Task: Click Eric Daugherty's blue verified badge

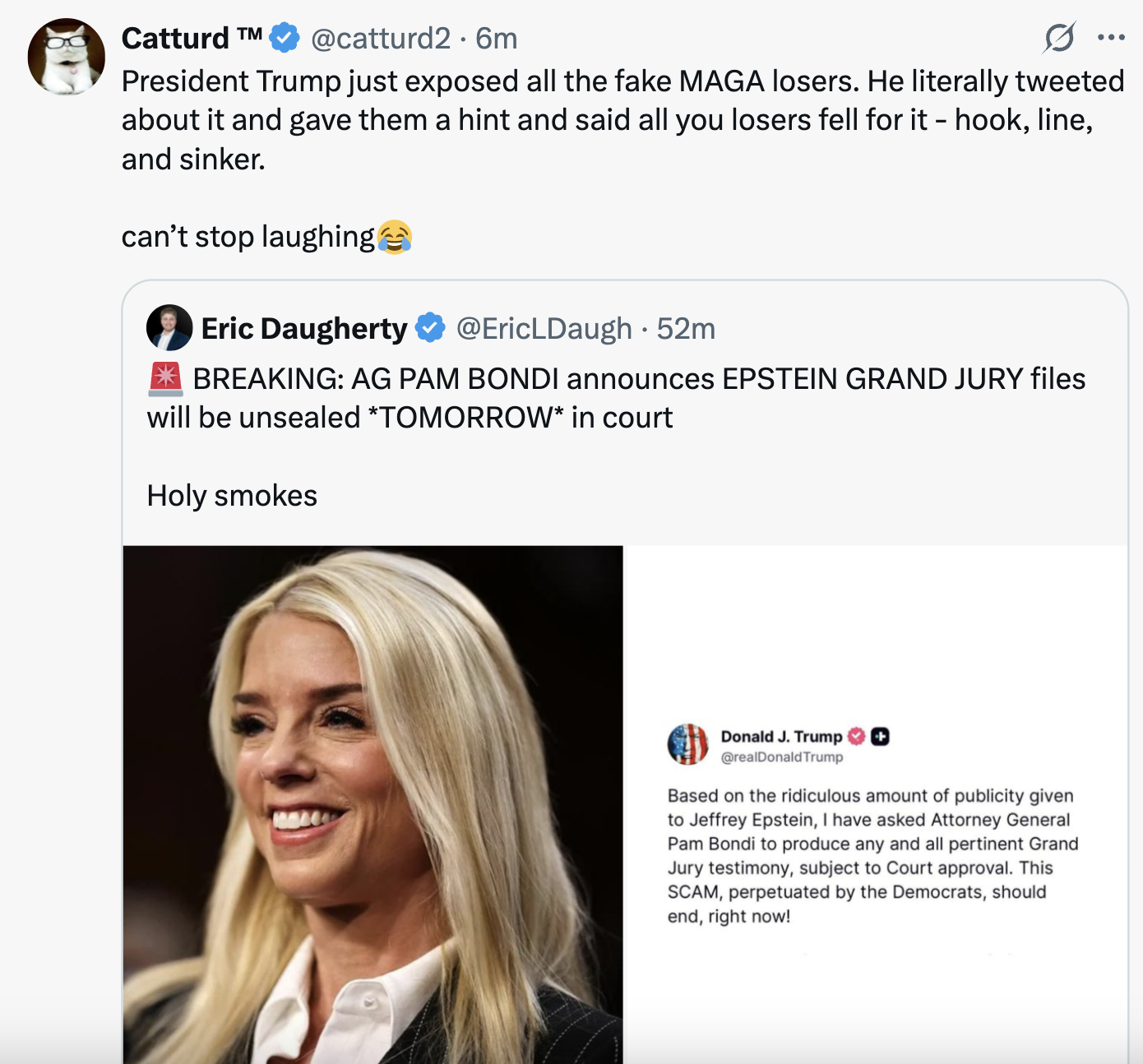Action: click(429, 328)
